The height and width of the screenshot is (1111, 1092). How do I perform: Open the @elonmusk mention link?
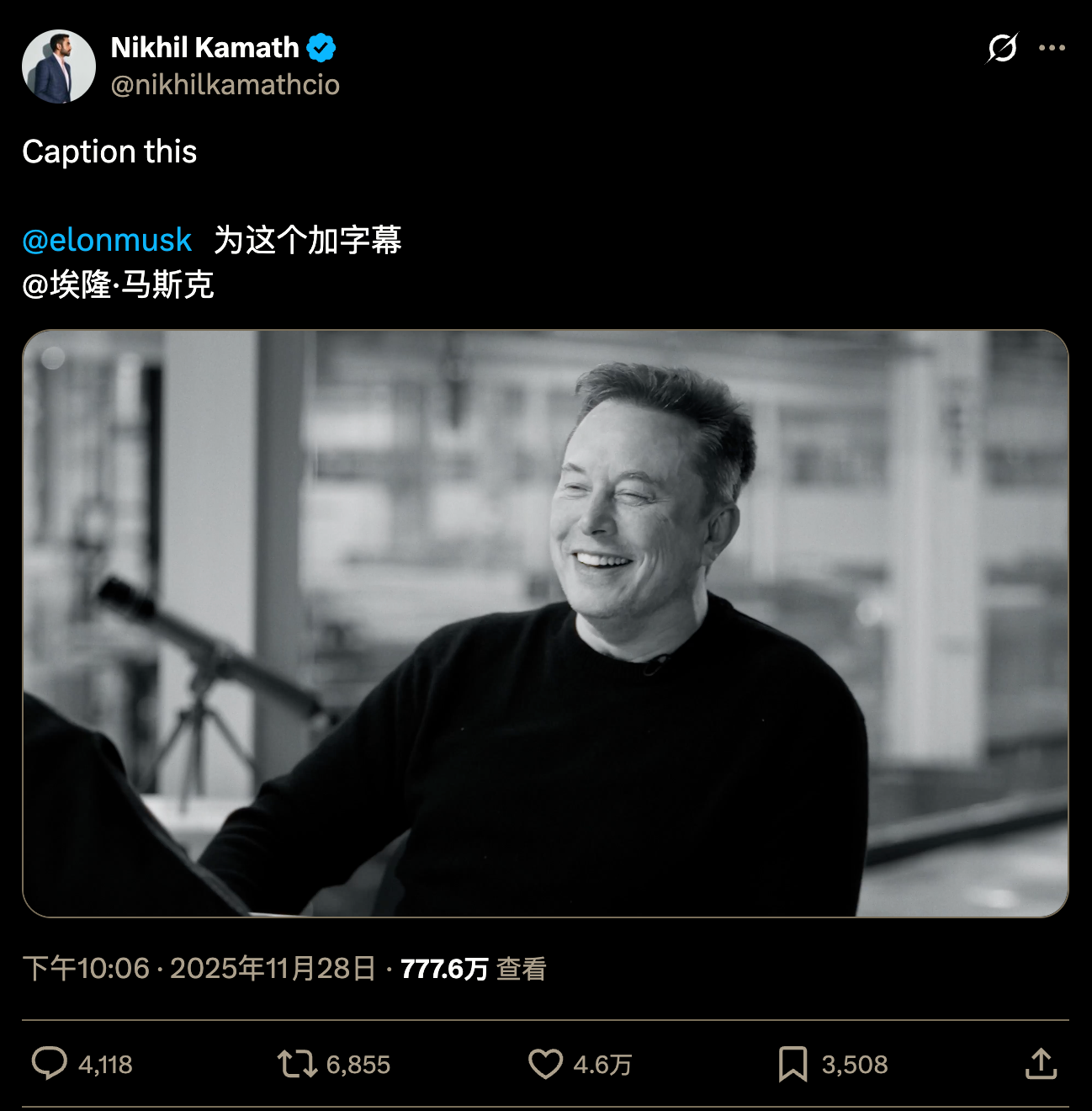click(107, 239)
